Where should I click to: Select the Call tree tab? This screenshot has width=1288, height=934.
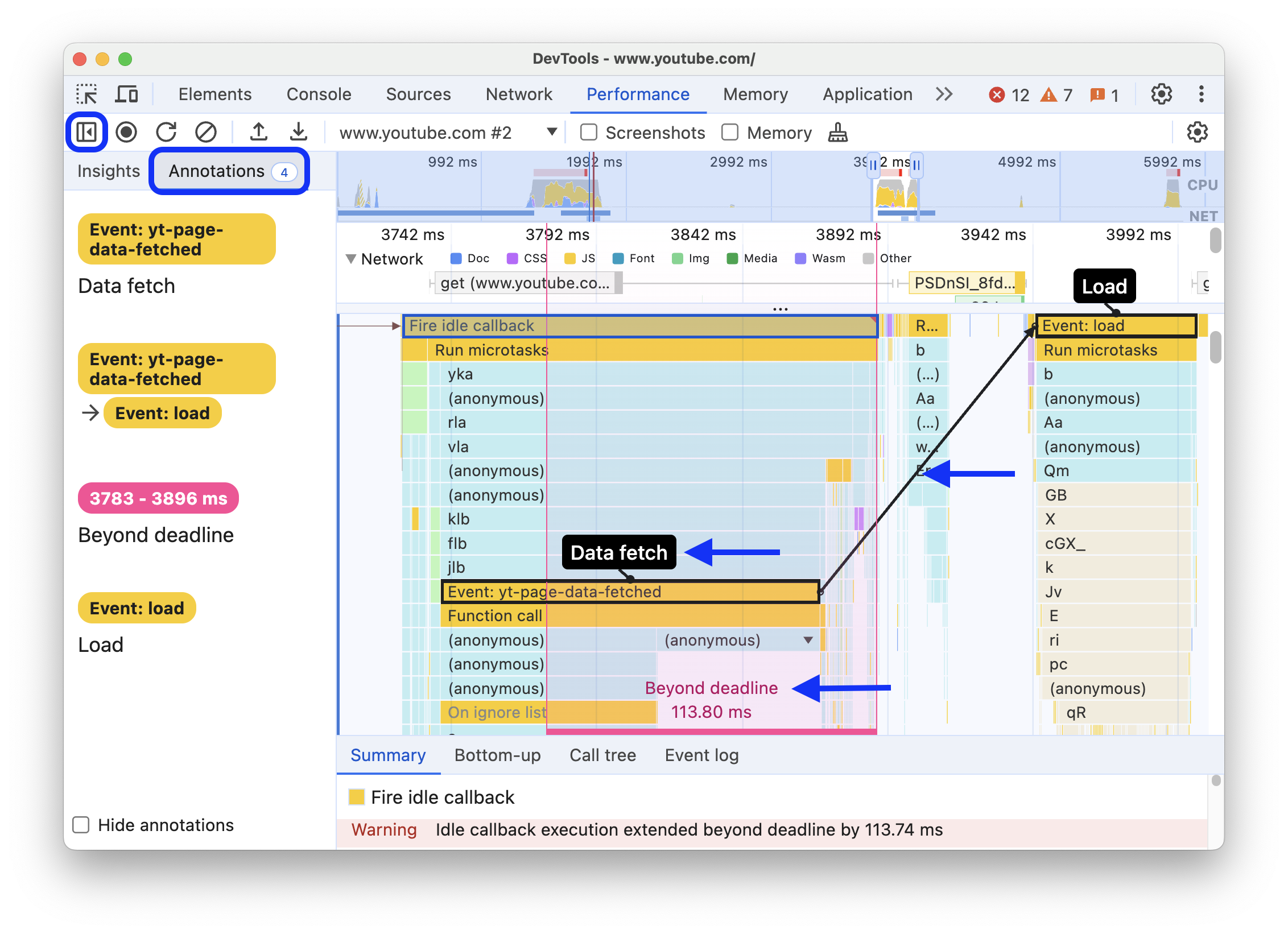pyautogui.click(x=601, y=755)
